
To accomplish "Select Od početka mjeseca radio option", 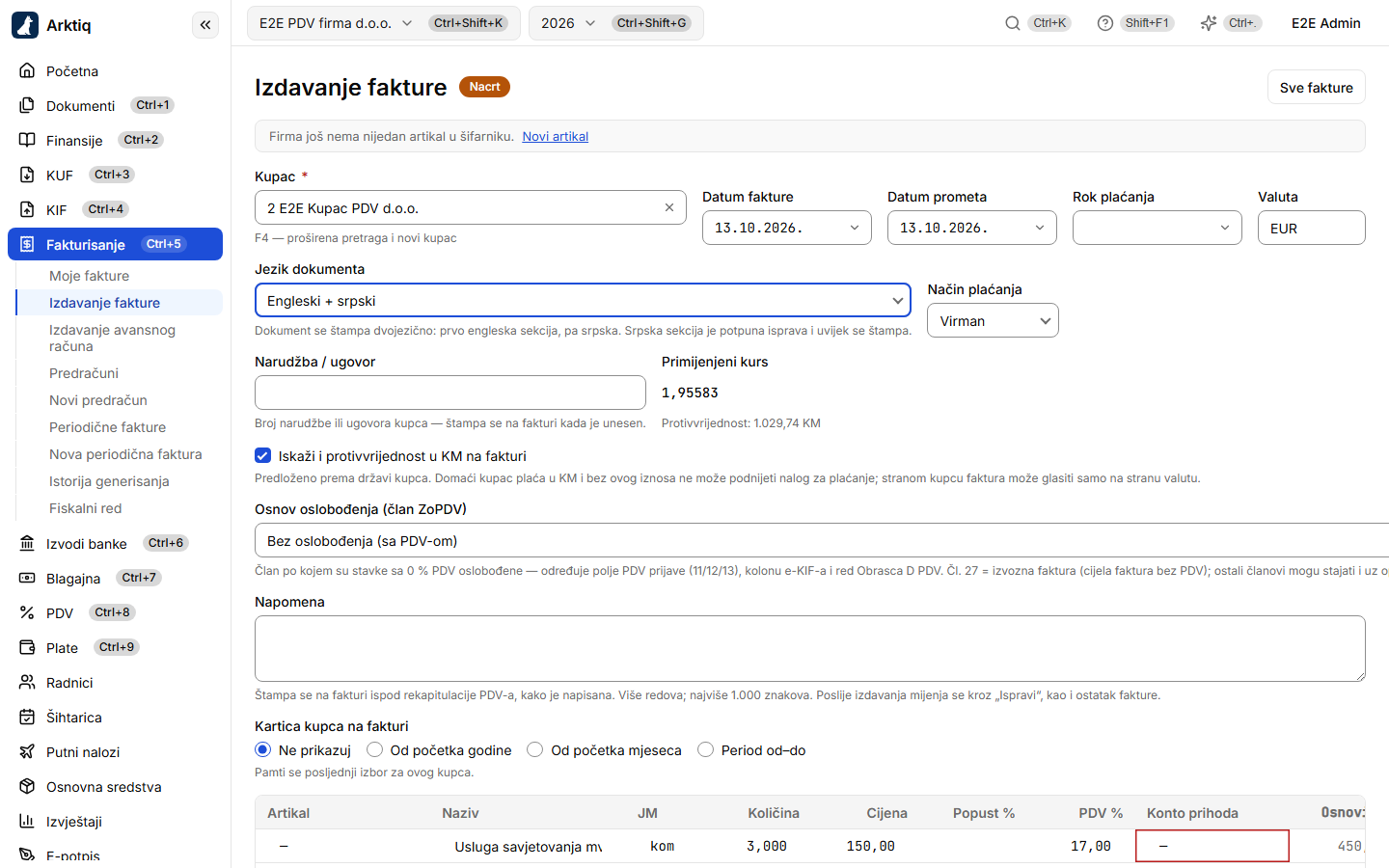I will tap(534, 749).
